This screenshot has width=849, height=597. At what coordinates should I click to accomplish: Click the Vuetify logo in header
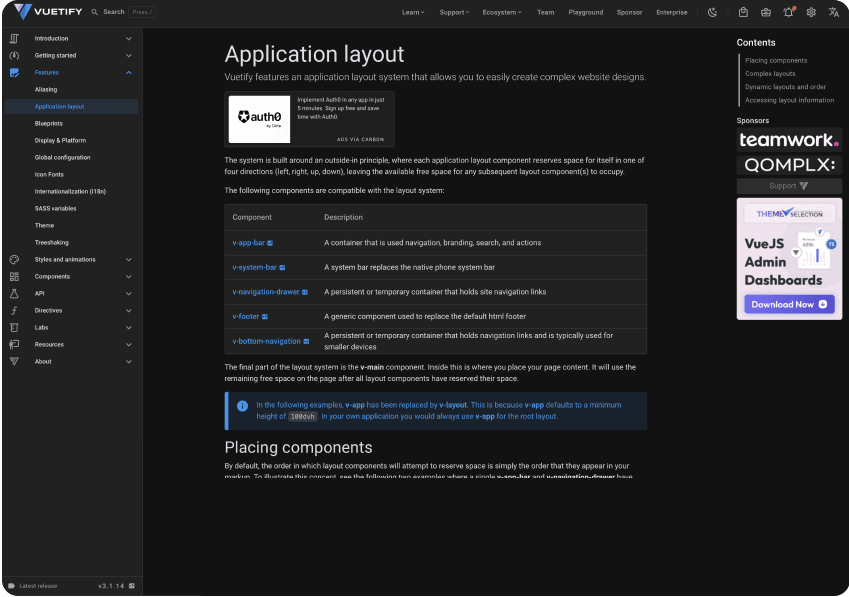[48, 11]
